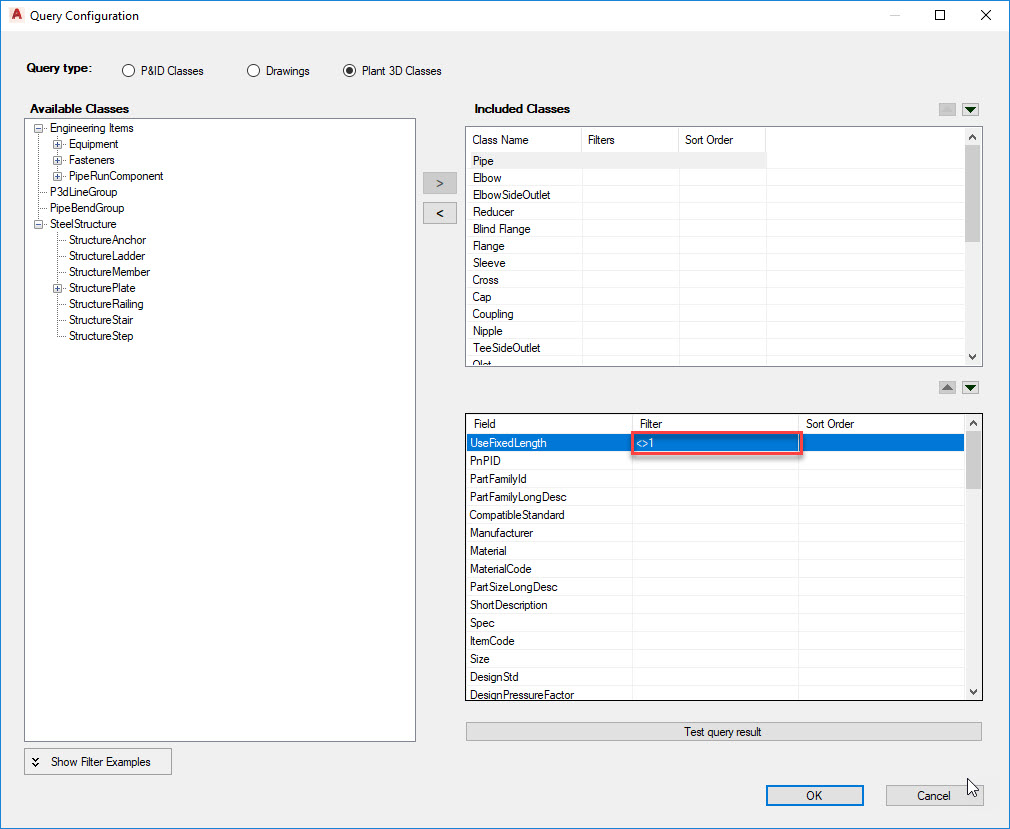Remove a class using the left arrow button
Image resolution: width=1010 pixels, height=829 pixels.
pyautogui.click(x=440, y=212)
